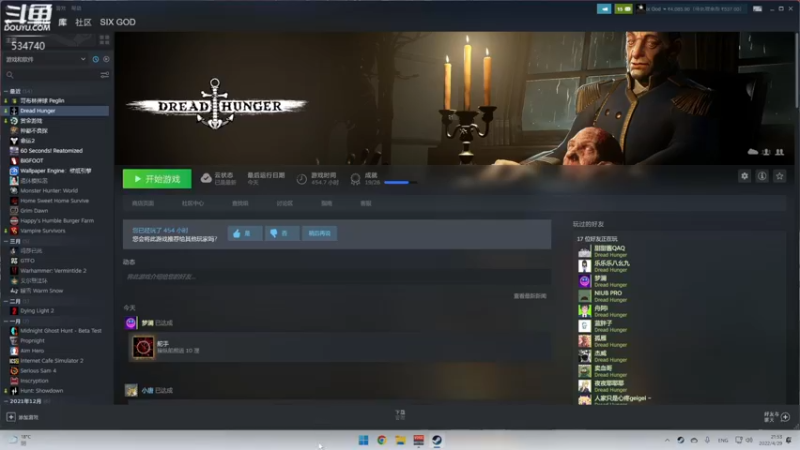The width and height of the screenshot is (800, 450).
Task: Click the Add a Game plus button
Action: [x=11, y=417]
